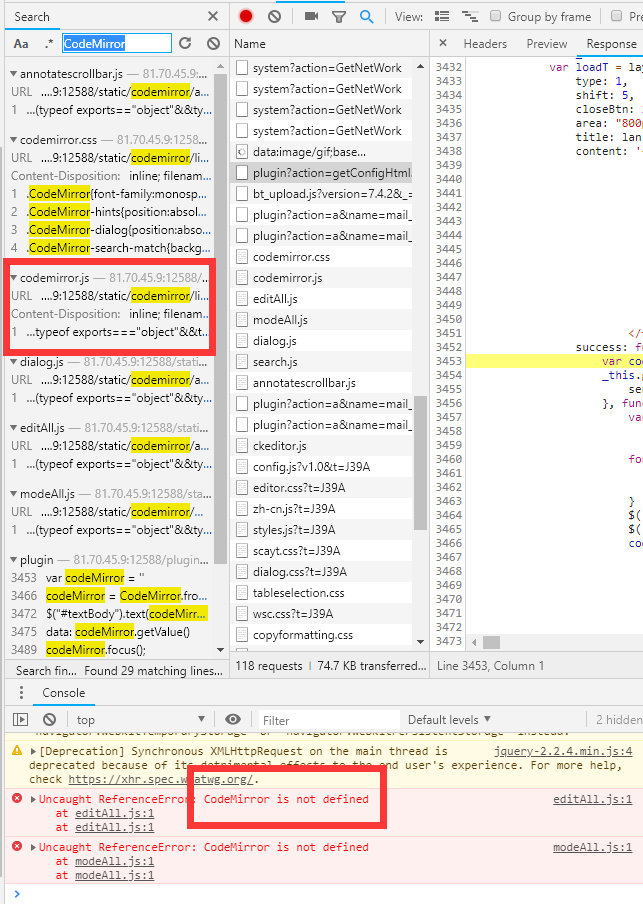Expand the editAll.js ReferenceError message

point(33,799)
